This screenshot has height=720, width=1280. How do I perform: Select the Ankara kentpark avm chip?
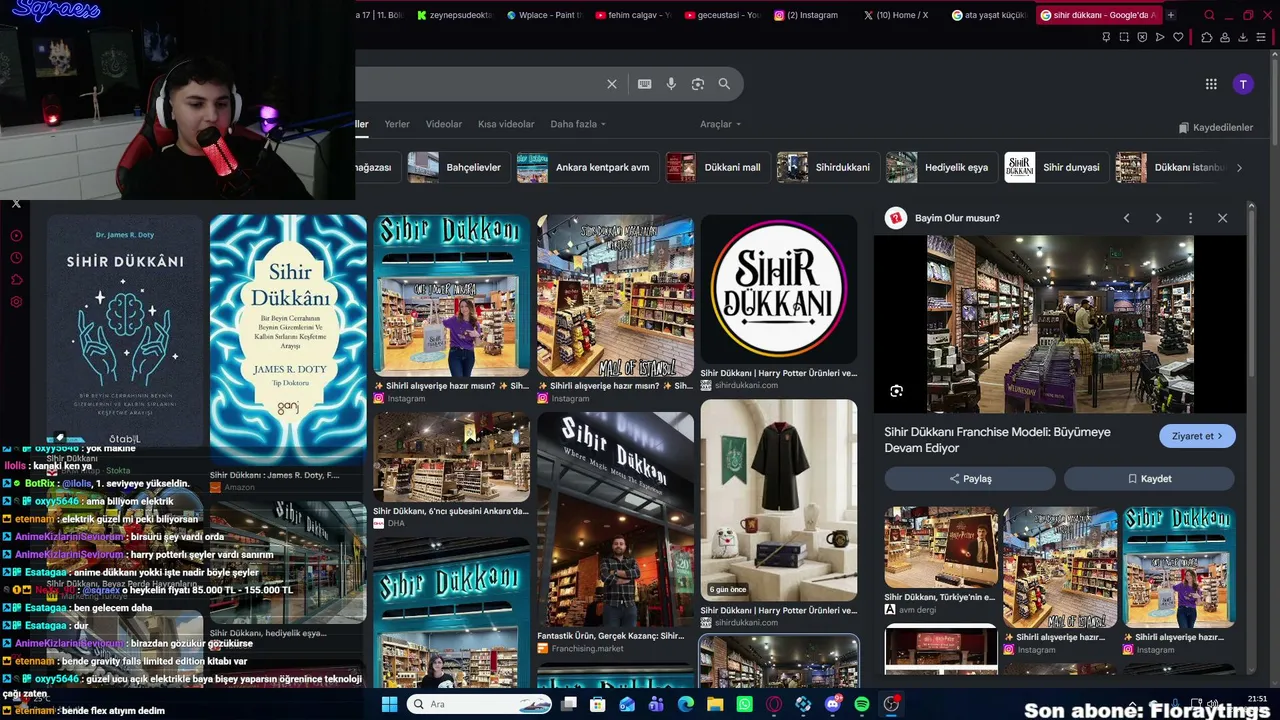588,168
